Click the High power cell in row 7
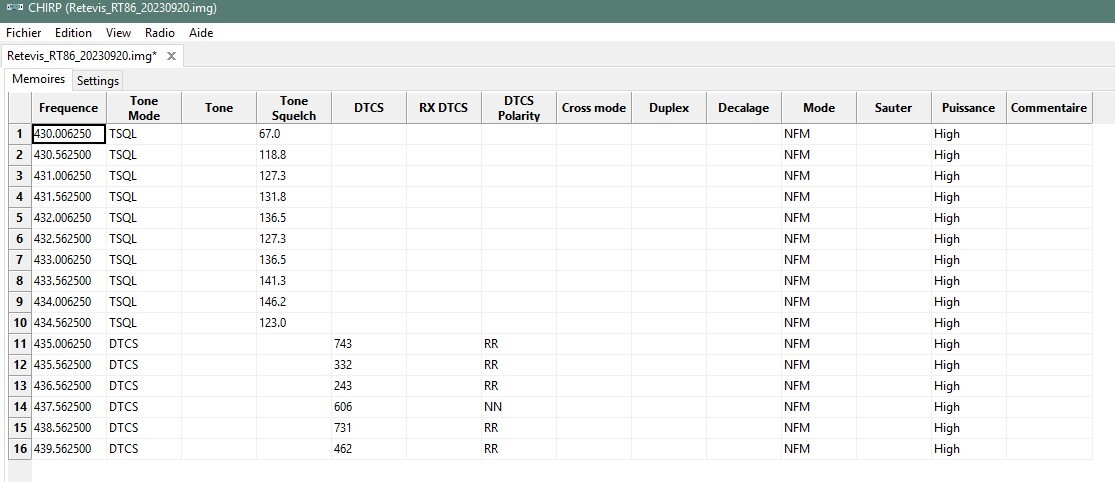The height and width of the screenshot is (482, 1115). coord(969,259)
